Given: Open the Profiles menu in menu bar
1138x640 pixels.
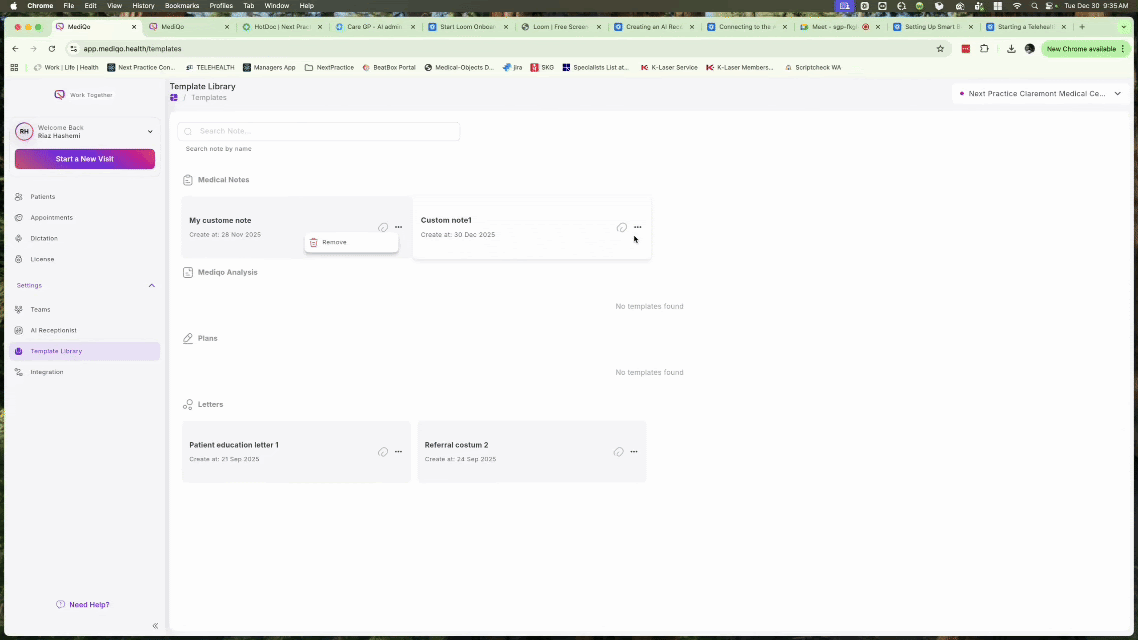Looking at the screenshot, I should point(221,6).
